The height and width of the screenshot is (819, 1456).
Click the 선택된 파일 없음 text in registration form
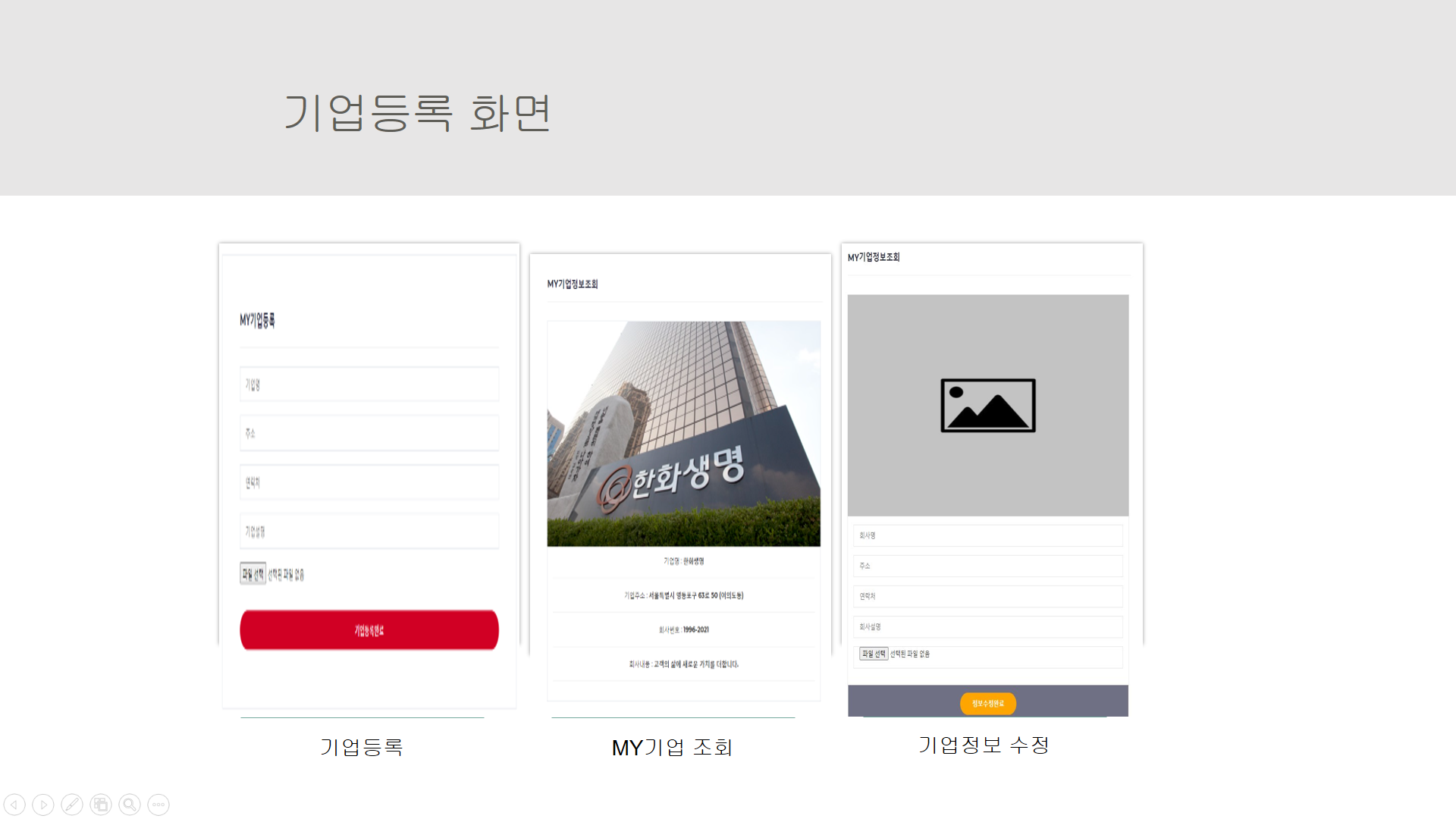(286, 575)
